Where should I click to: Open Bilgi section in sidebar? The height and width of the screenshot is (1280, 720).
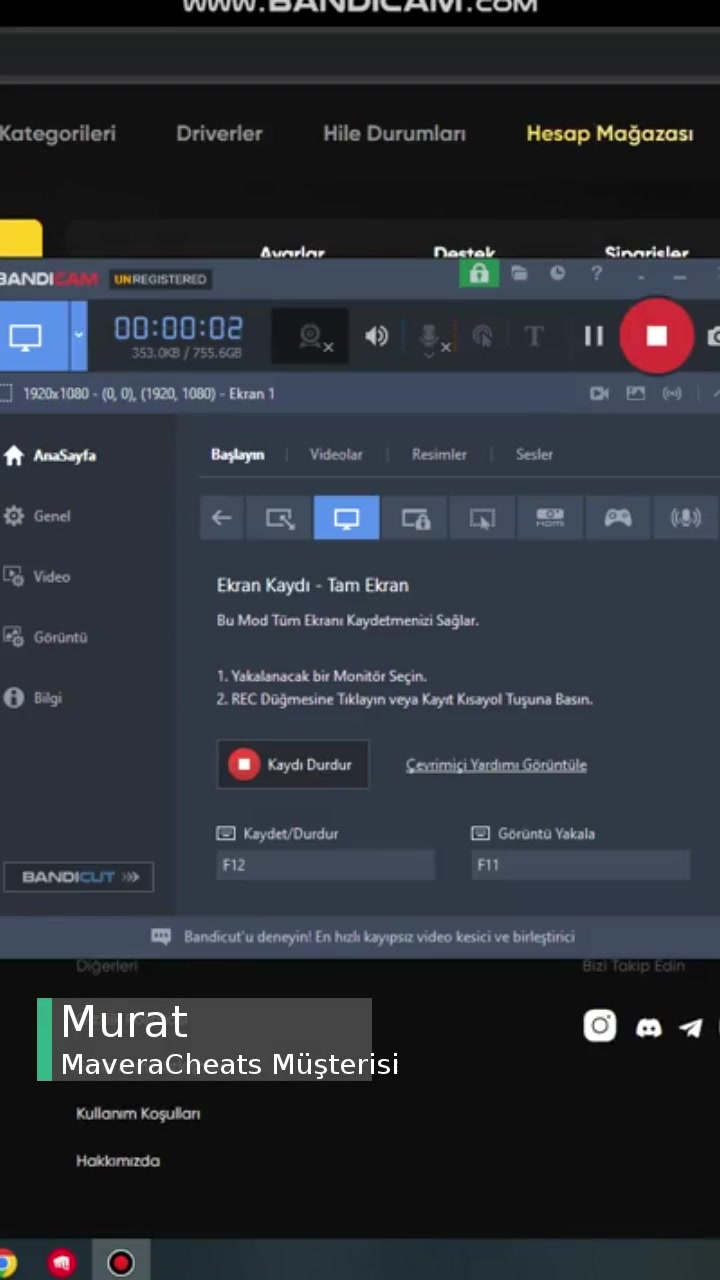33,698
